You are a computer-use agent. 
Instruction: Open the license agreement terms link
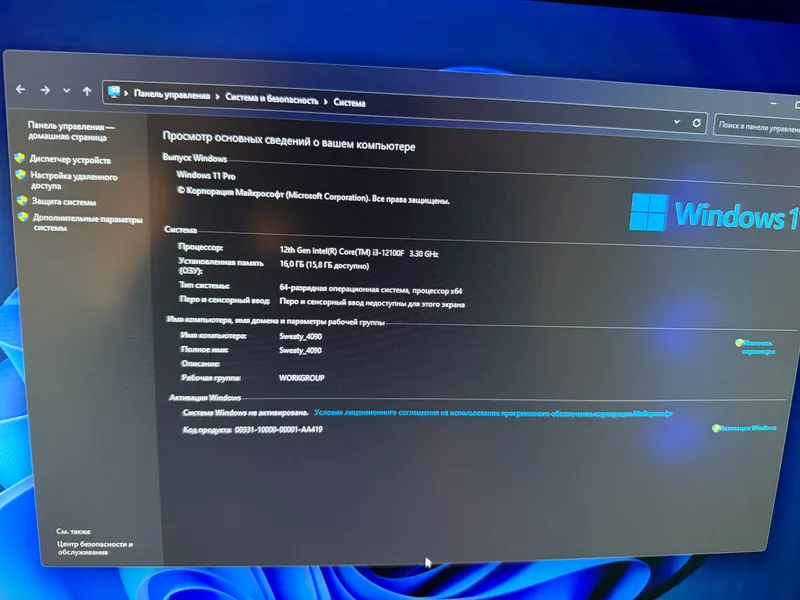493,413
